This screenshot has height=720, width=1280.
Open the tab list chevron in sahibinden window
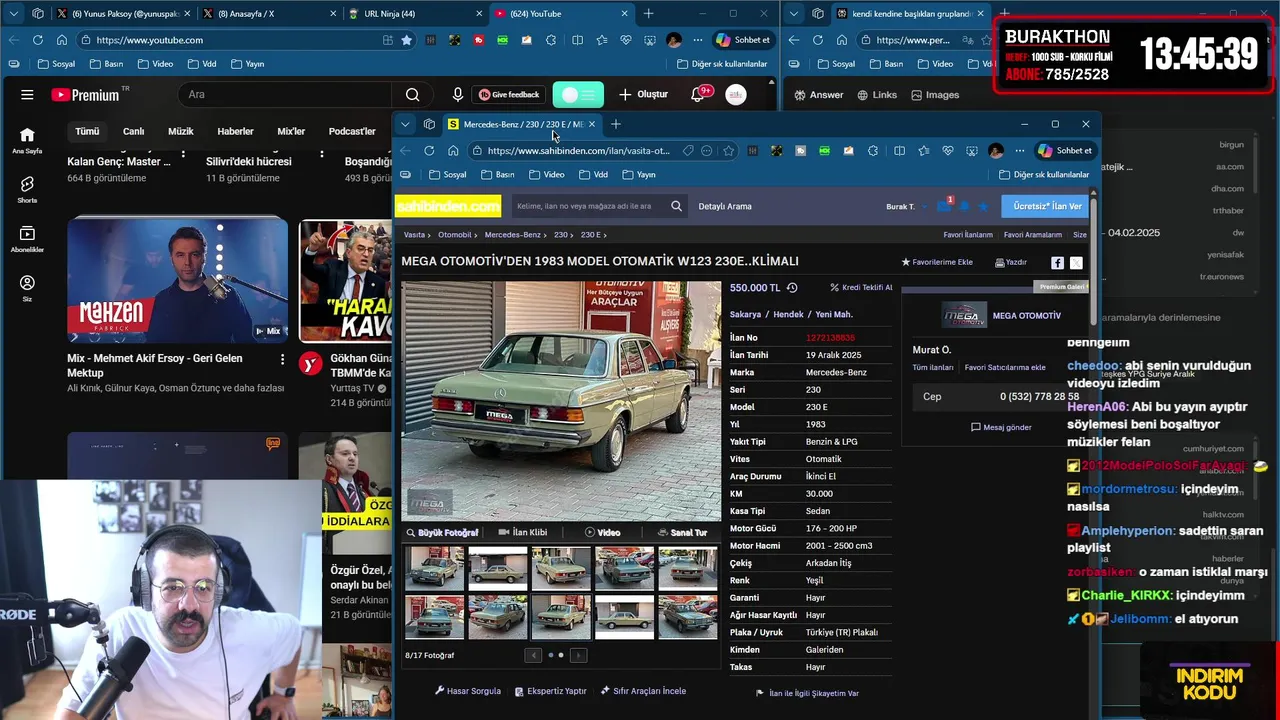point(405,124)
